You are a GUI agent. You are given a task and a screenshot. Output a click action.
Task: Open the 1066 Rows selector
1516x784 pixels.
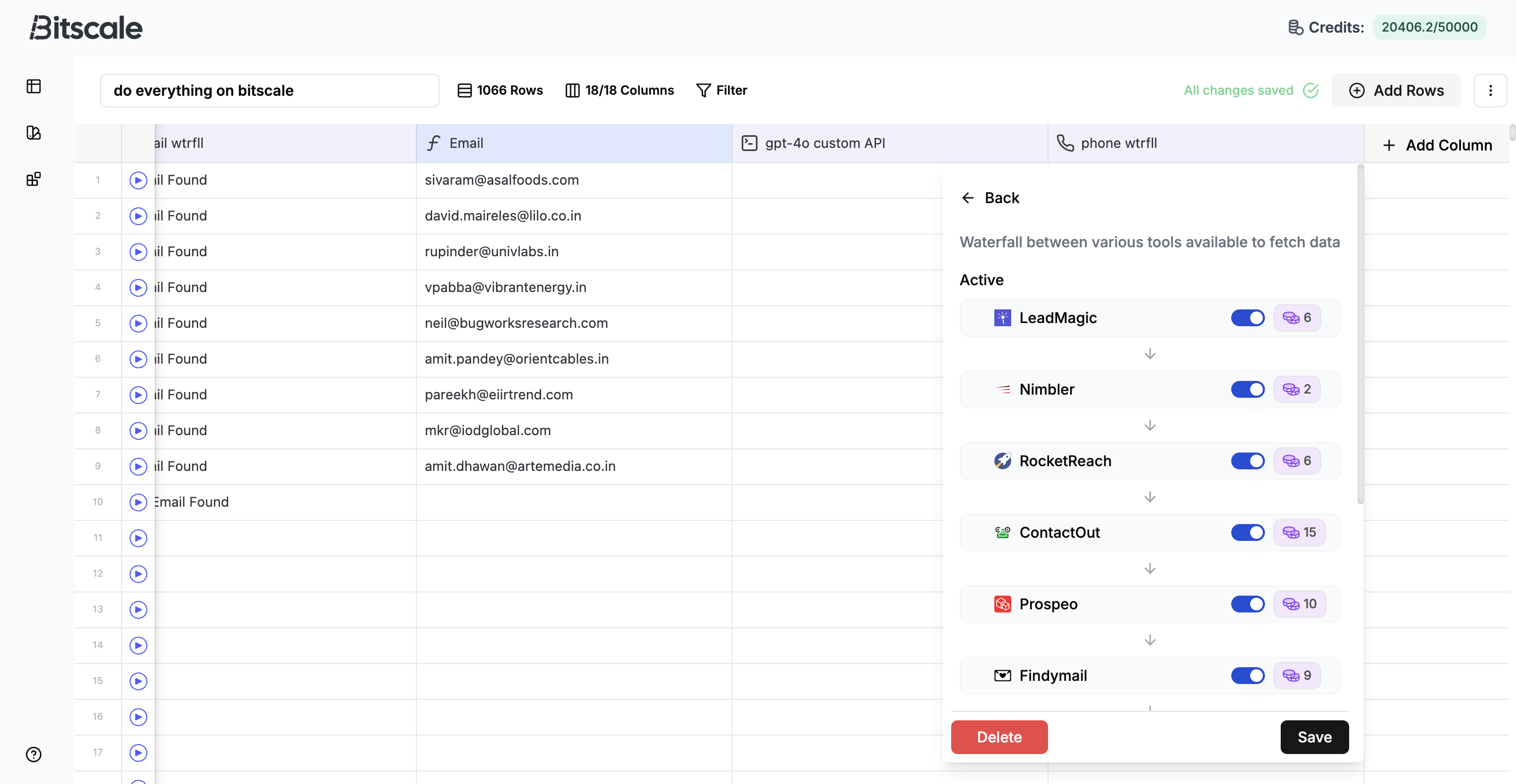coord(500,91)
